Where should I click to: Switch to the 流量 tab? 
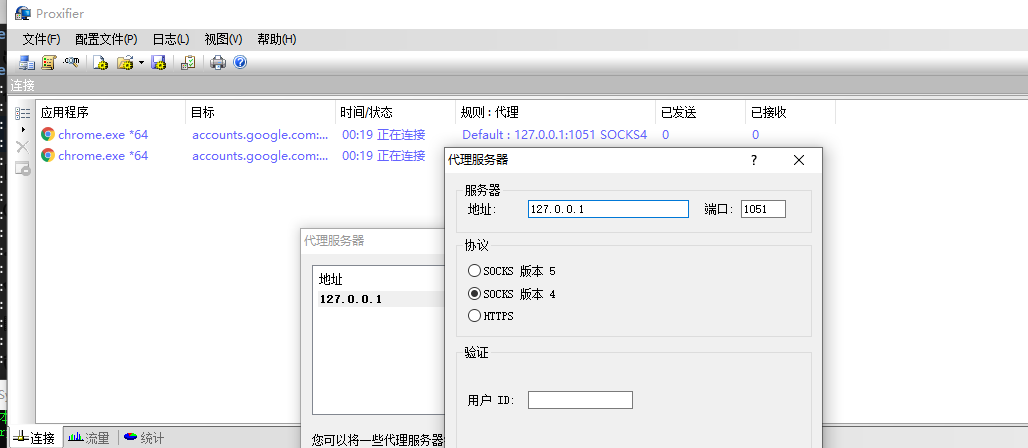89,438
